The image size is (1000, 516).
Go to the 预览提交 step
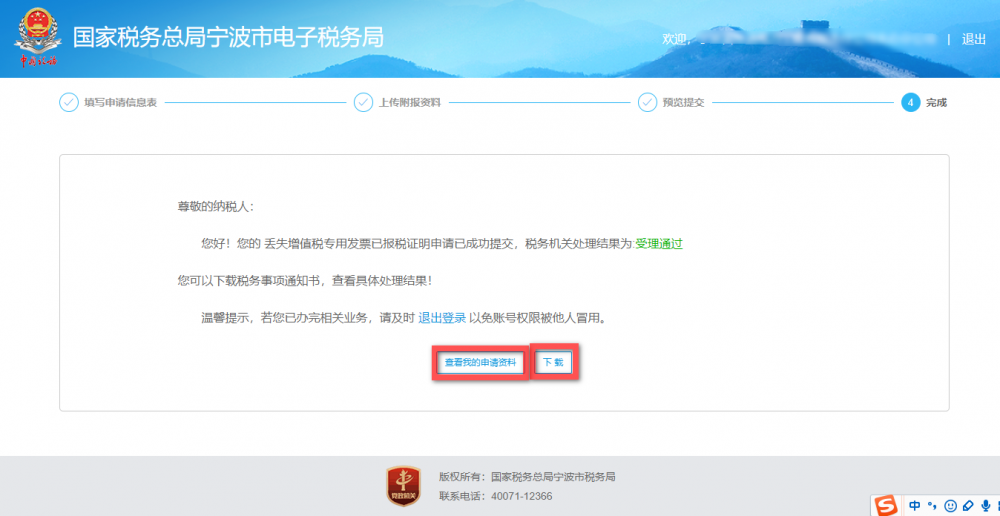click(x=684, y=103)
